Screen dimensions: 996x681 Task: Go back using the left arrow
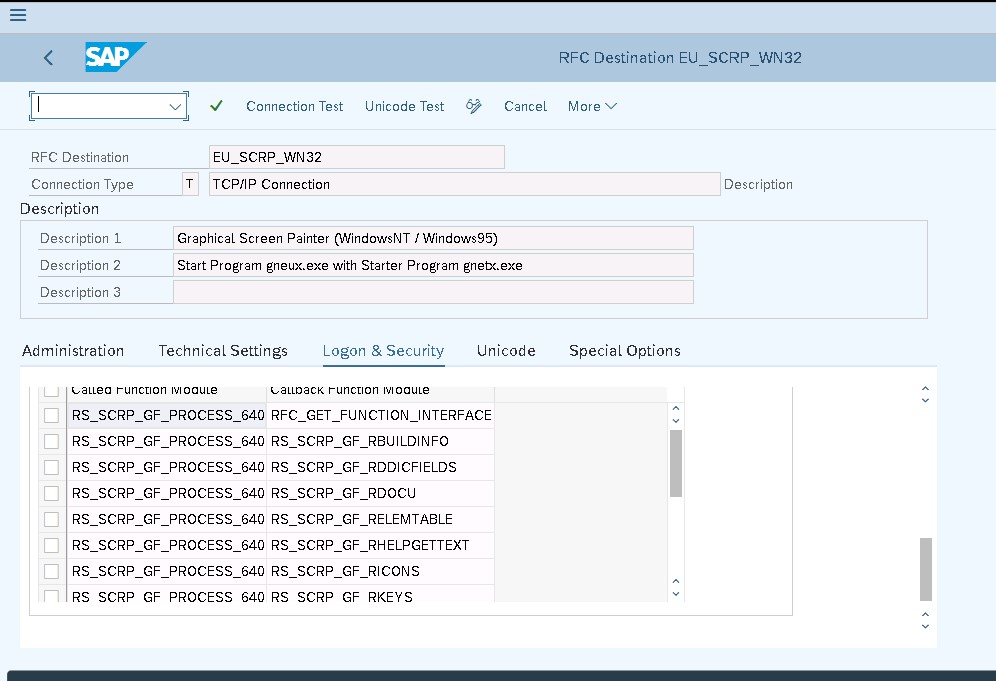tap(48, 58)
